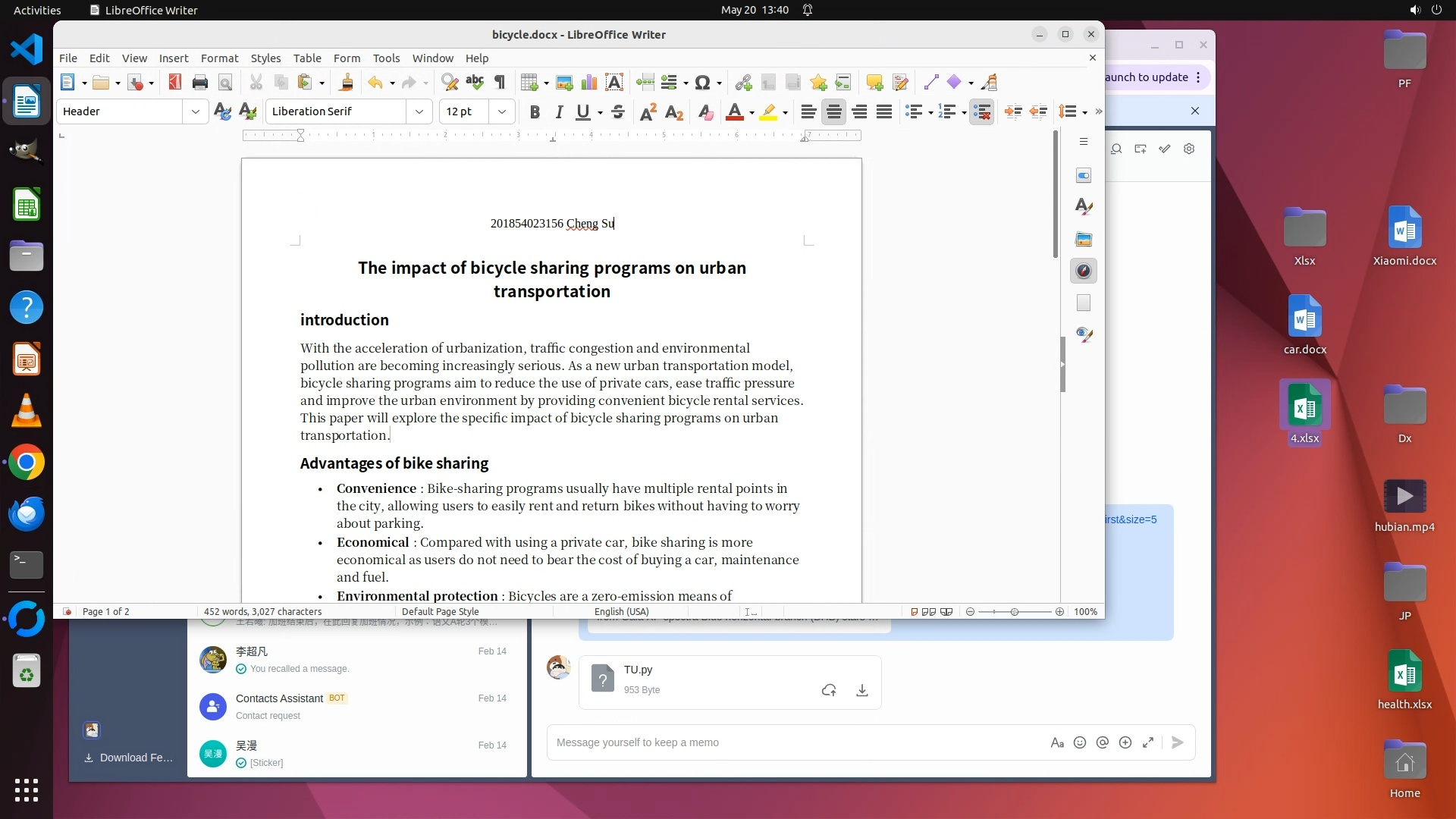Click the Insert Chart icon
The height and width of the screenshot is (819, 1456).
pyautogui.click(x=589, y=83)
